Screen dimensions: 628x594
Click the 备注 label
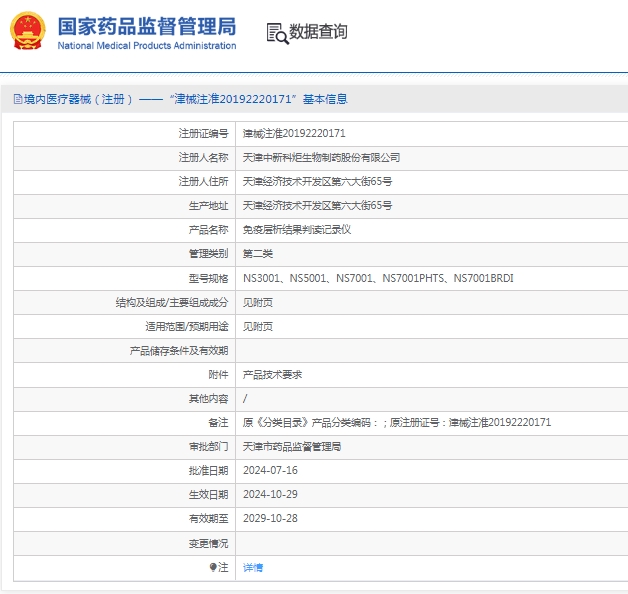(x=218, y=423)
